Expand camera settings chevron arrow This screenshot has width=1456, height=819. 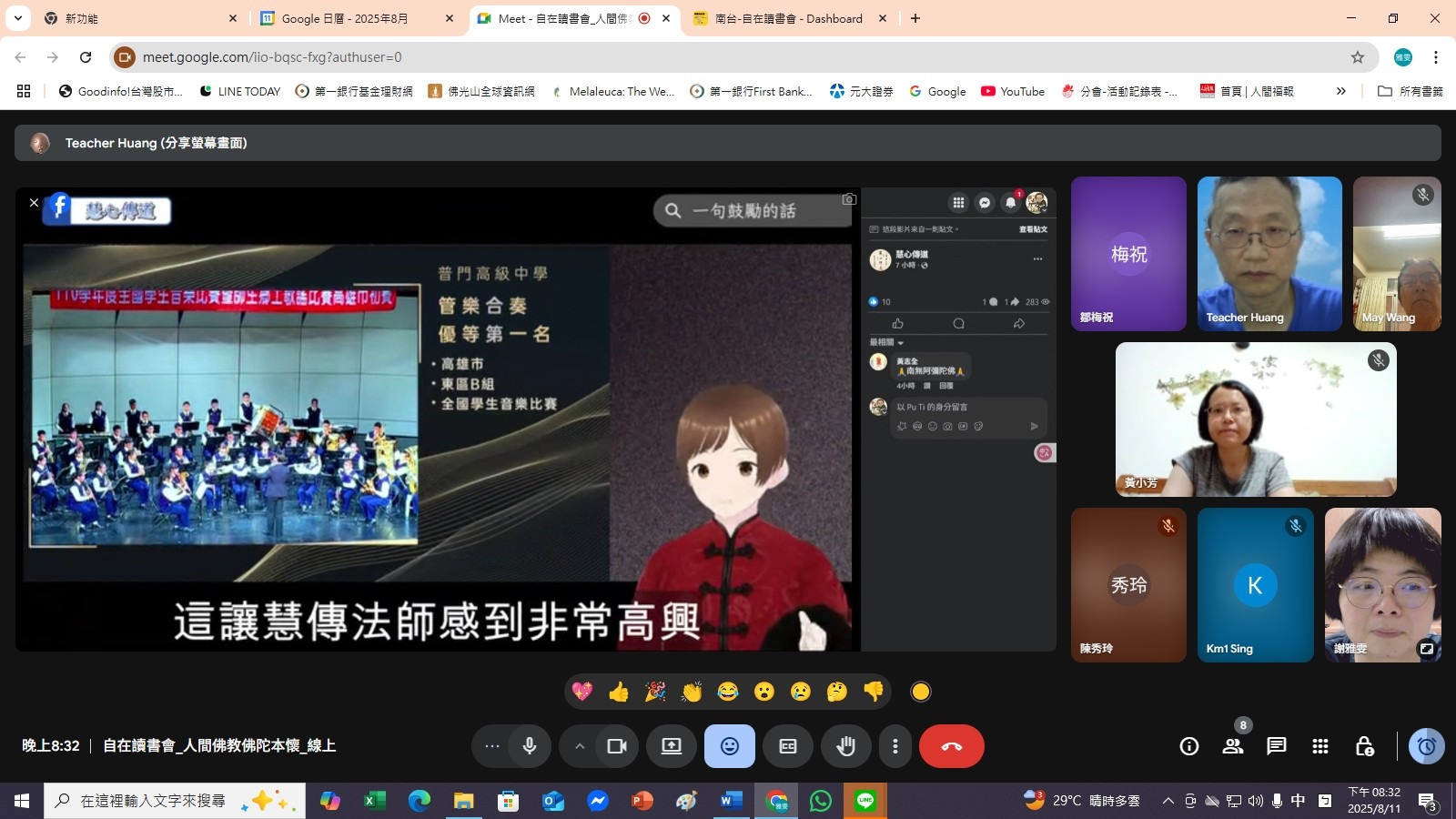click(x=579, y=746)
